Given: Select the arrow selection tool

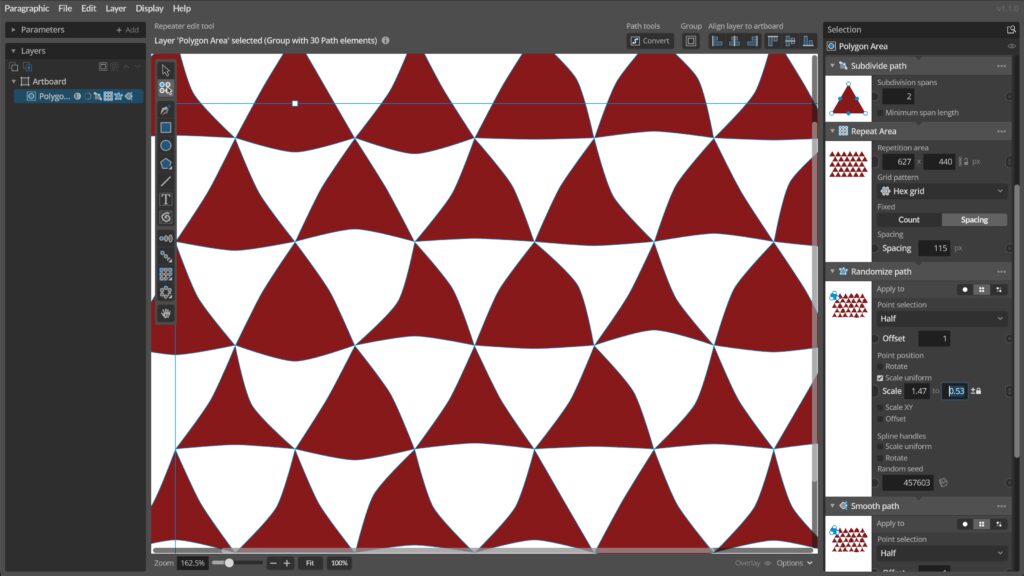Looking at the screenshot, I should (x=166, y=70).
